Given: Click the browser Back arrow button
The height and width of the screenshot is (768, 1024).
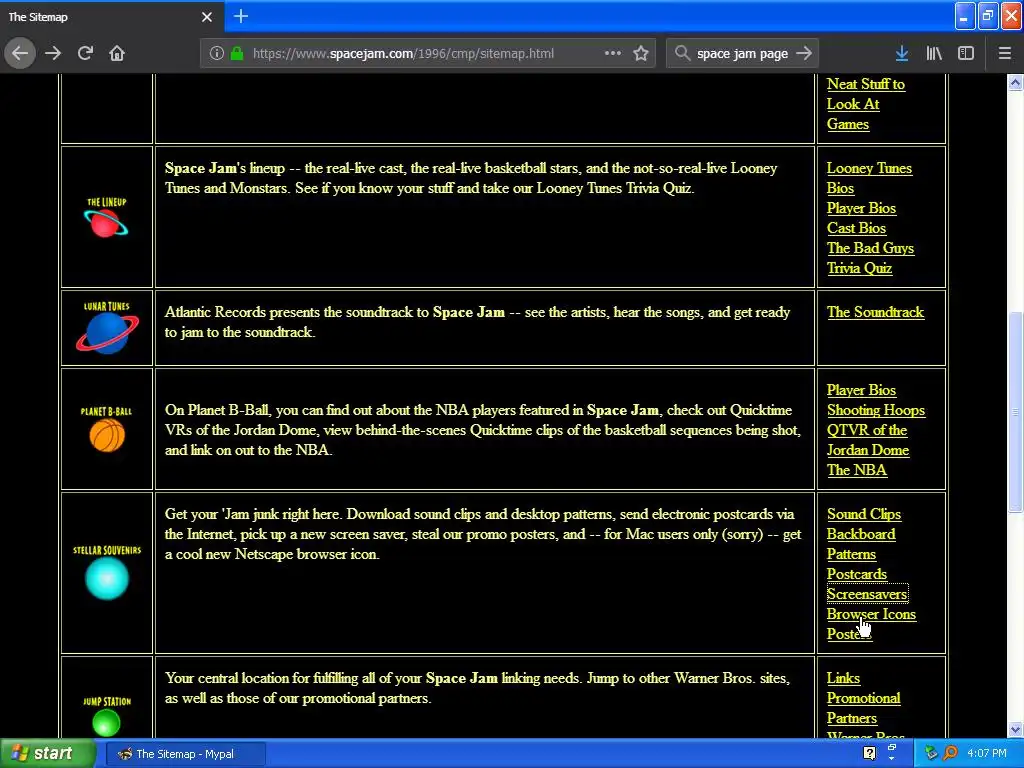Looking at the screenshot, I should 20,54.
